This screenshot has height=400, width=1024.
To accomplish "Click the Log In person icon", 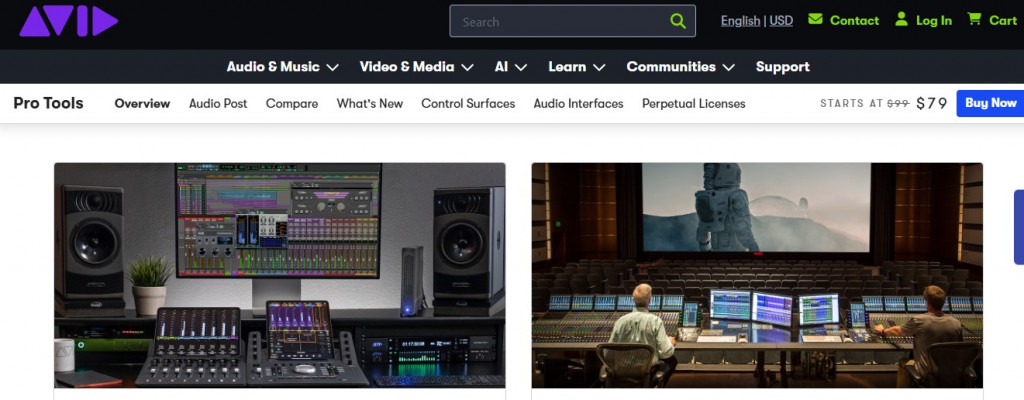I will click(901, 19).
